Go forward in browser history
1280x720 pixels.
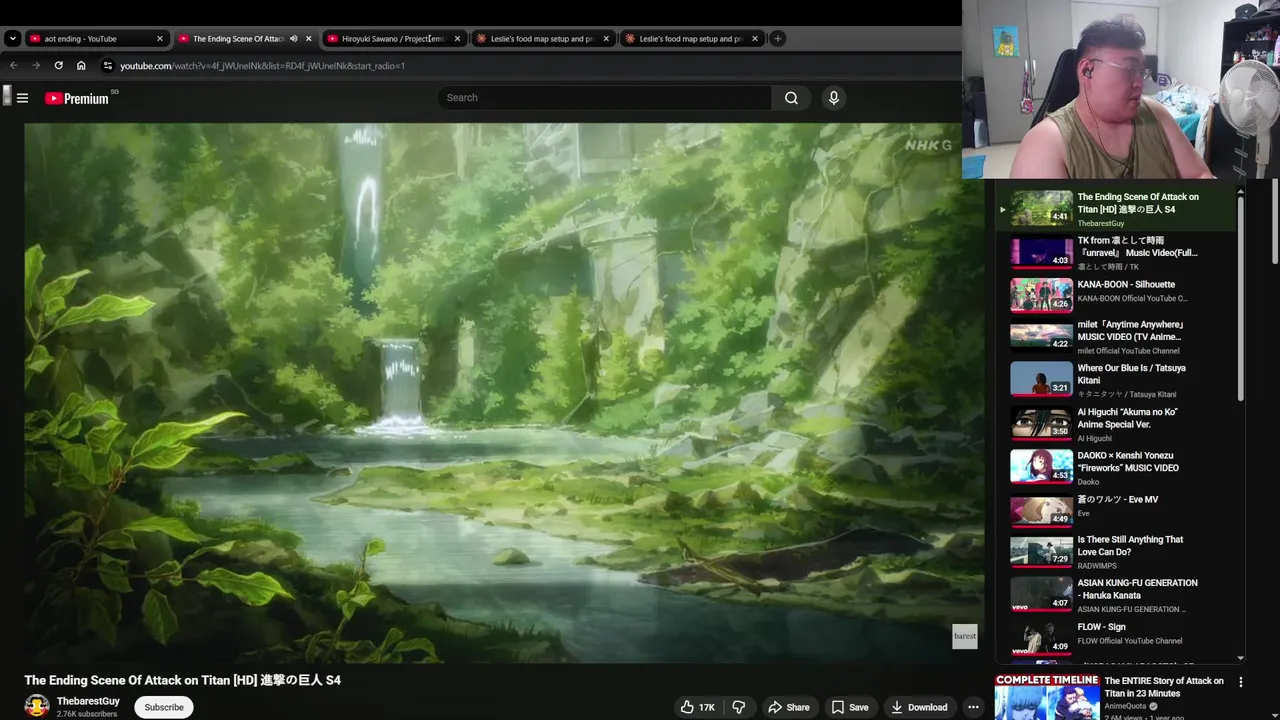coord(36,66)
